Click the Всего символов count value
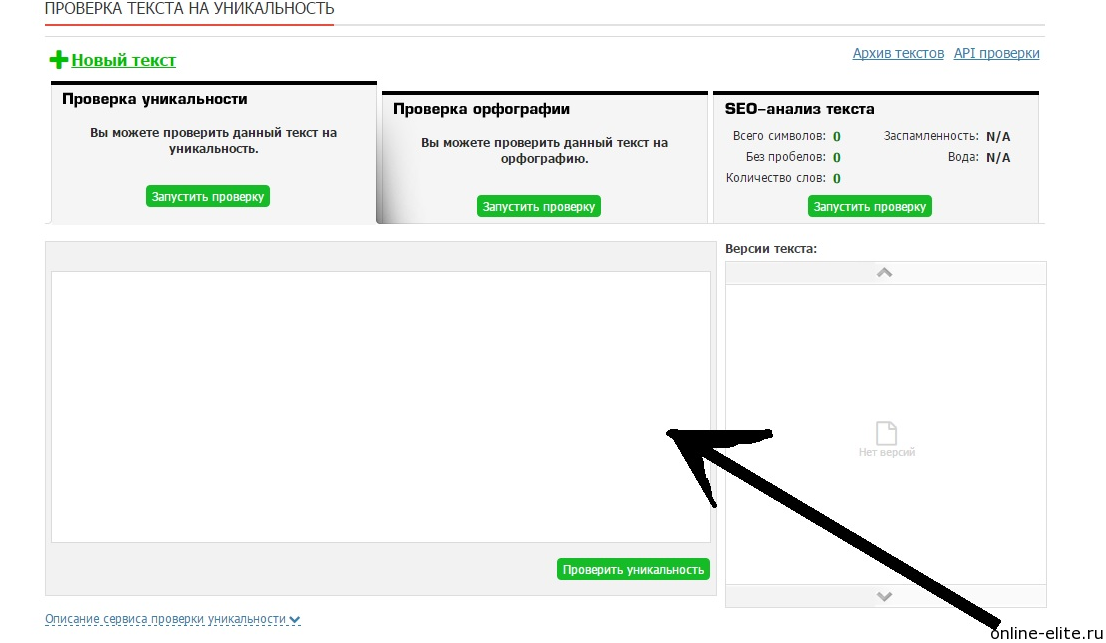 (836, 136)
